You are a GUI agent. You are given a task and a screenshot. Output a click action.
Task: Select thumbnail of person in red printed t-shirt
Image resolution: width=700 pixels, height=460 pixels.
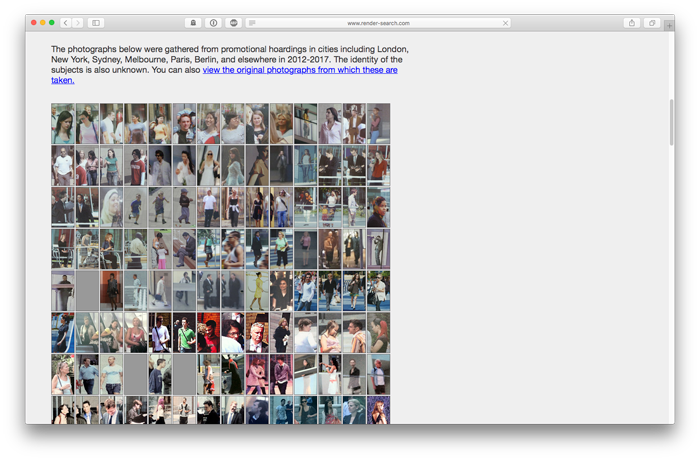[x=136, y=166]
